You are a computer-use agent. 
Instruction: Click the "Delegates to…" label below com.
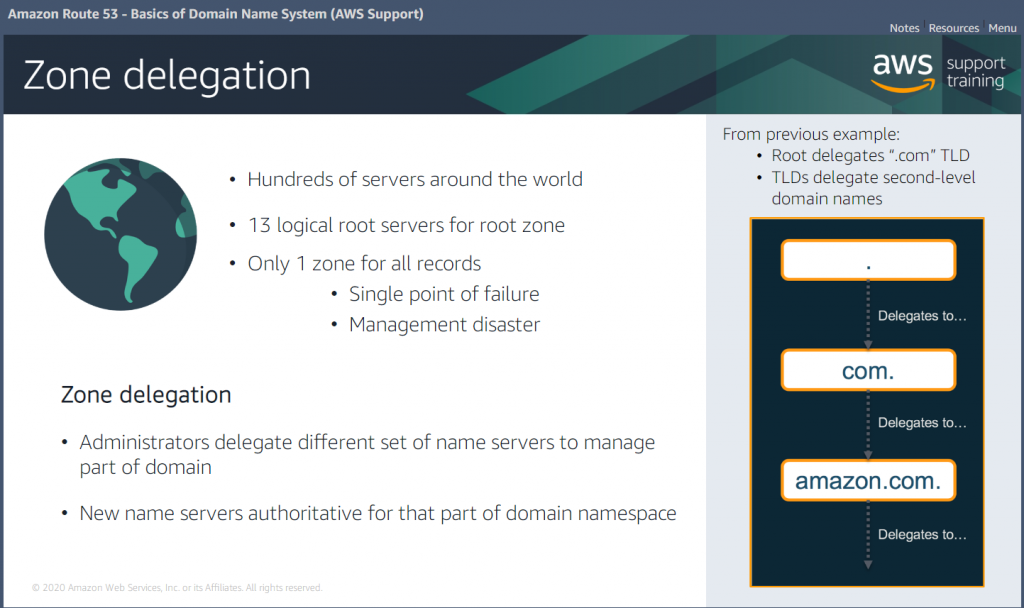click(x=922, y=423)
